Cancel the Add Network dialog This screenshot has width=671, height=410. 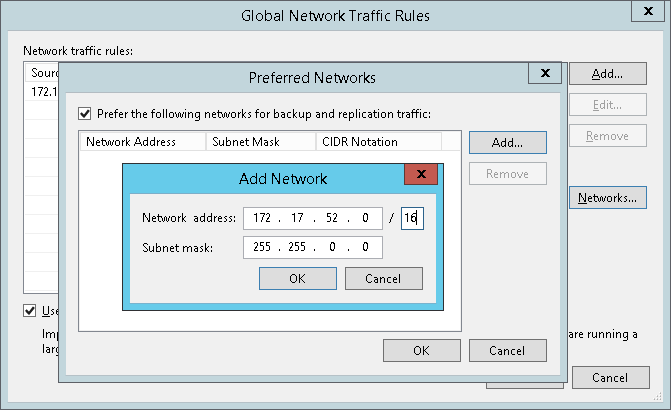coord(383,278)
